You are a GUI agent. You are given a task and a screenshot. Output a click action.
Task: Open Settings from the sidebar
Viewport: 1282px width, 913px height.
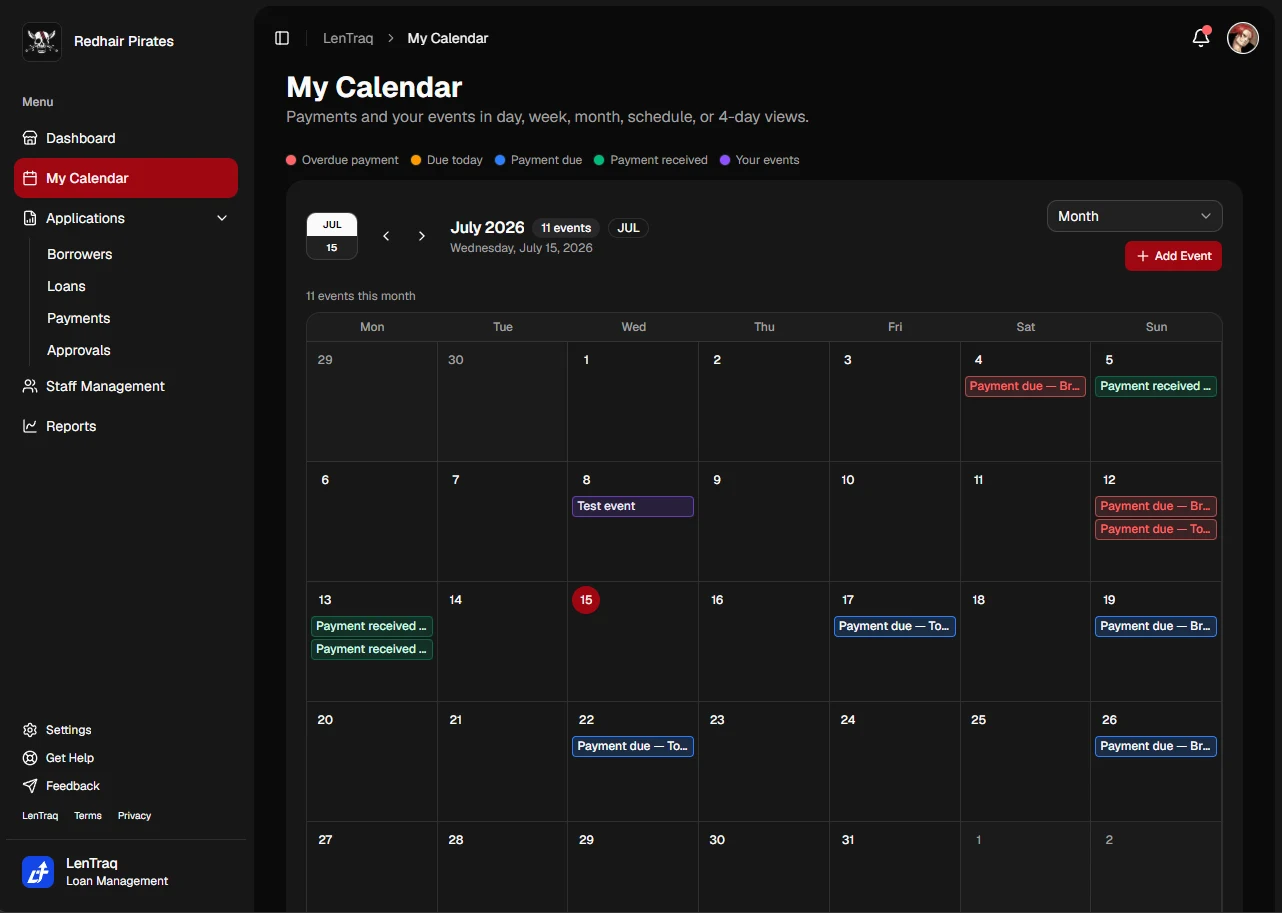click(x=58, y=730)
